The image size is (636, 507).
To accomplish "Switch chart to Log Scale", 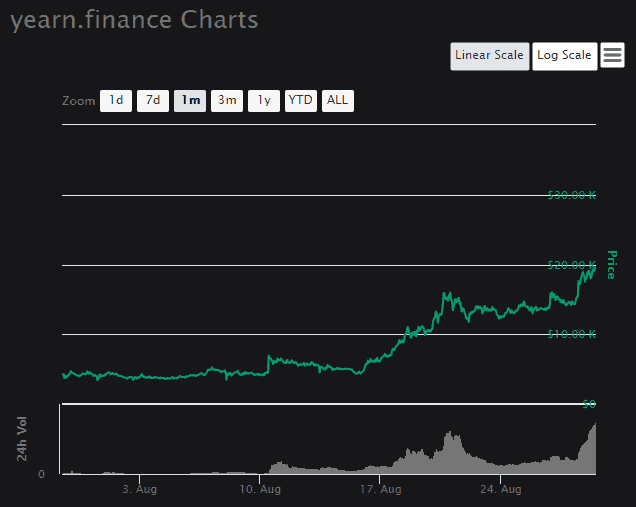I will coord(564,56).
